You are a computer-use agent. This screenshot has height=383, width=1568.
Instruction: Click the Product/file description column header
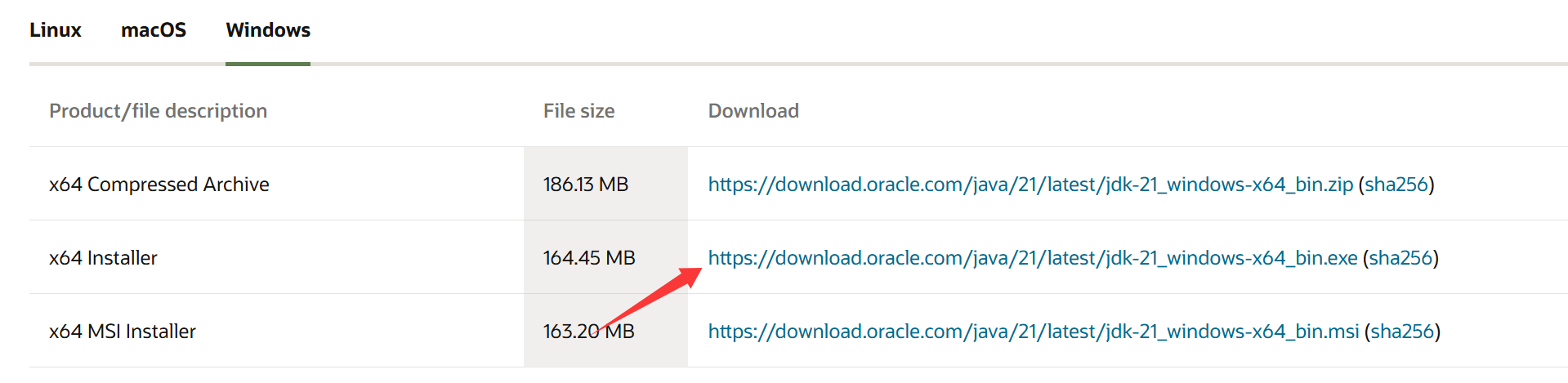[158, 111]
